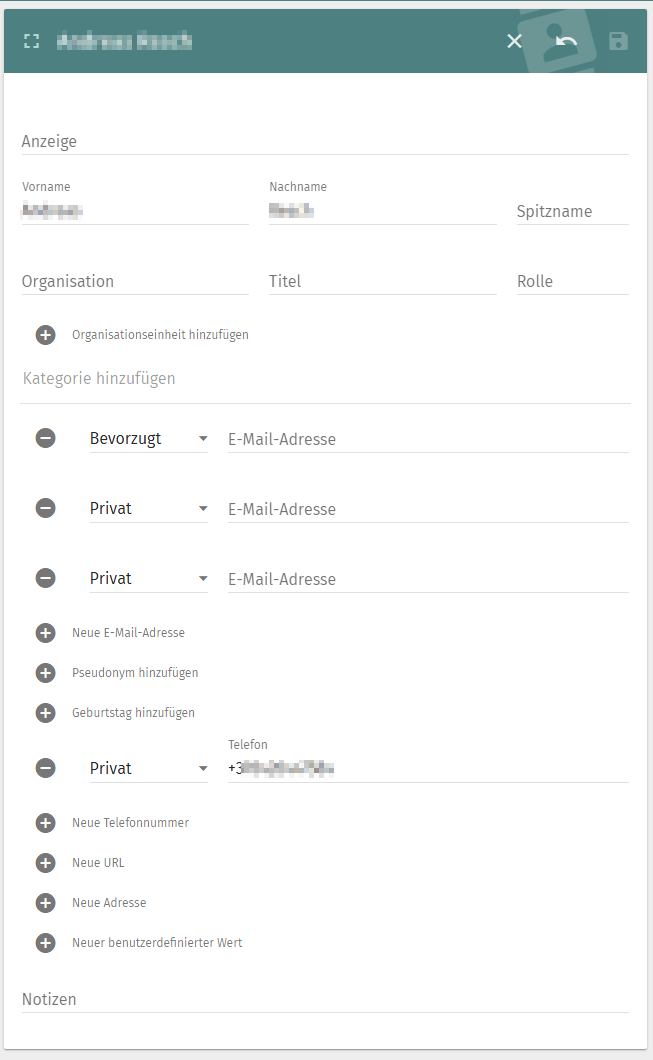This screenshot has height=1060, width=653.
Task: Add entry via Neue E-Mail-Adresse plus icon
Action: click(46, 633)
